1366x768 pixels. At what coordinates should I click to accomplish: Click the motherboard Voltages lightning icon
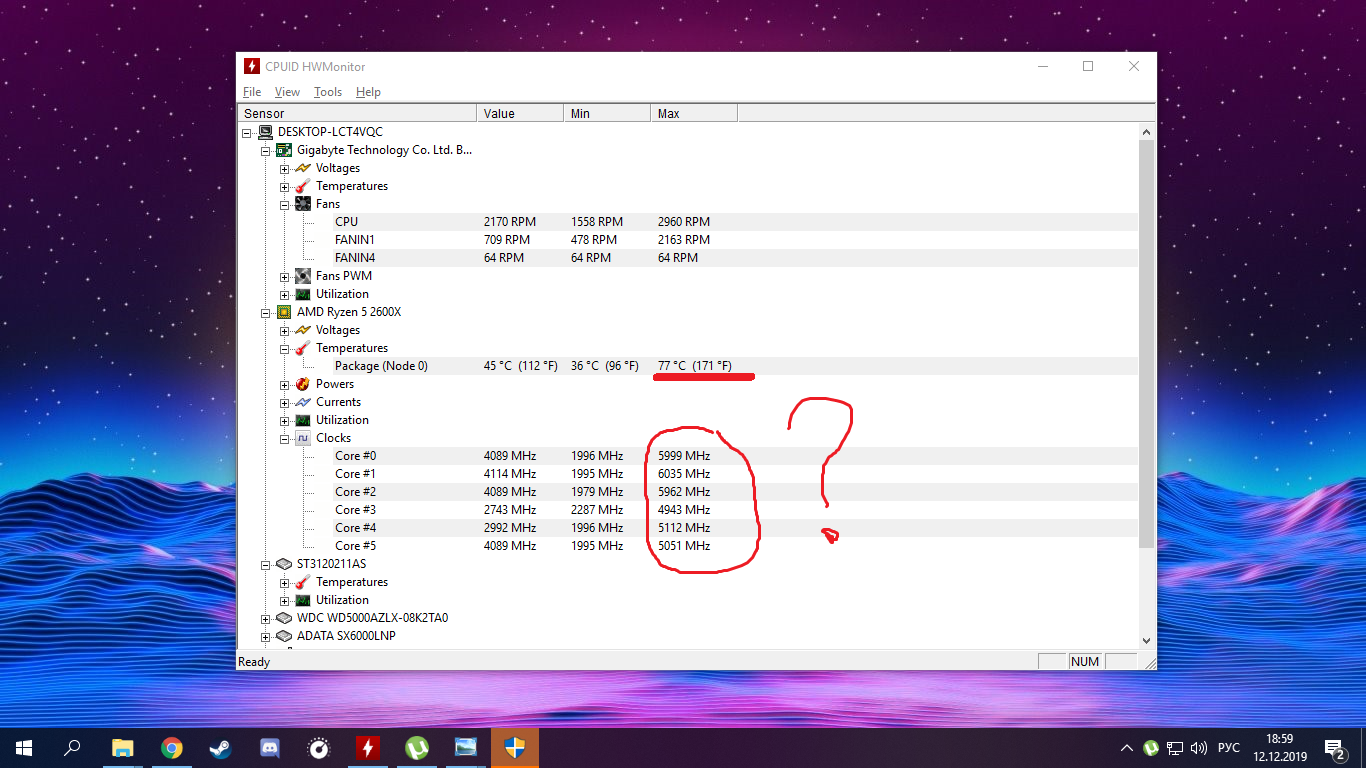(303, 168)
